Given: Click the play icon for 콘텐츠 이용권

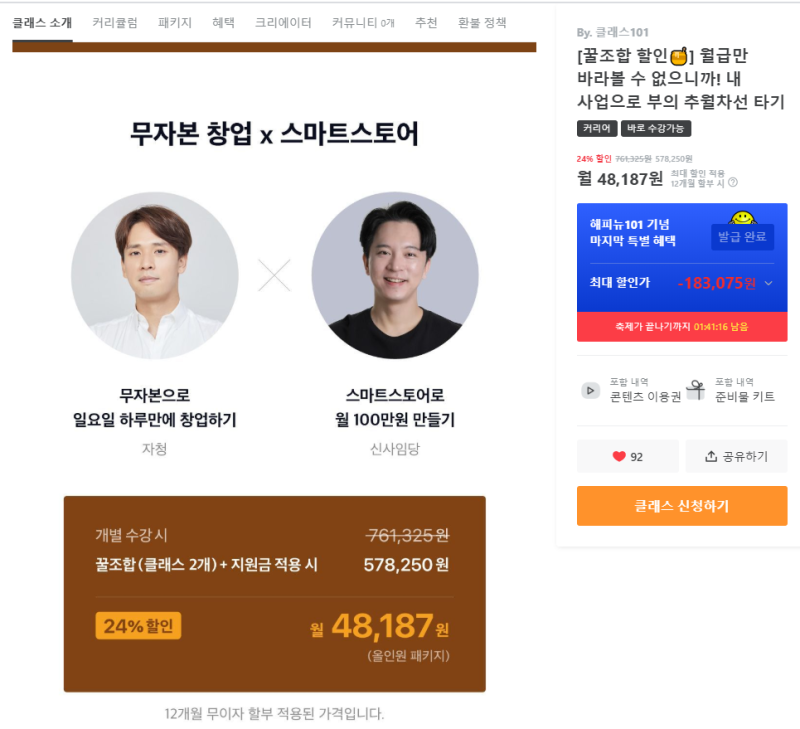Looking at the screenshot, I should pyautogui.click(x=590, y=391).
